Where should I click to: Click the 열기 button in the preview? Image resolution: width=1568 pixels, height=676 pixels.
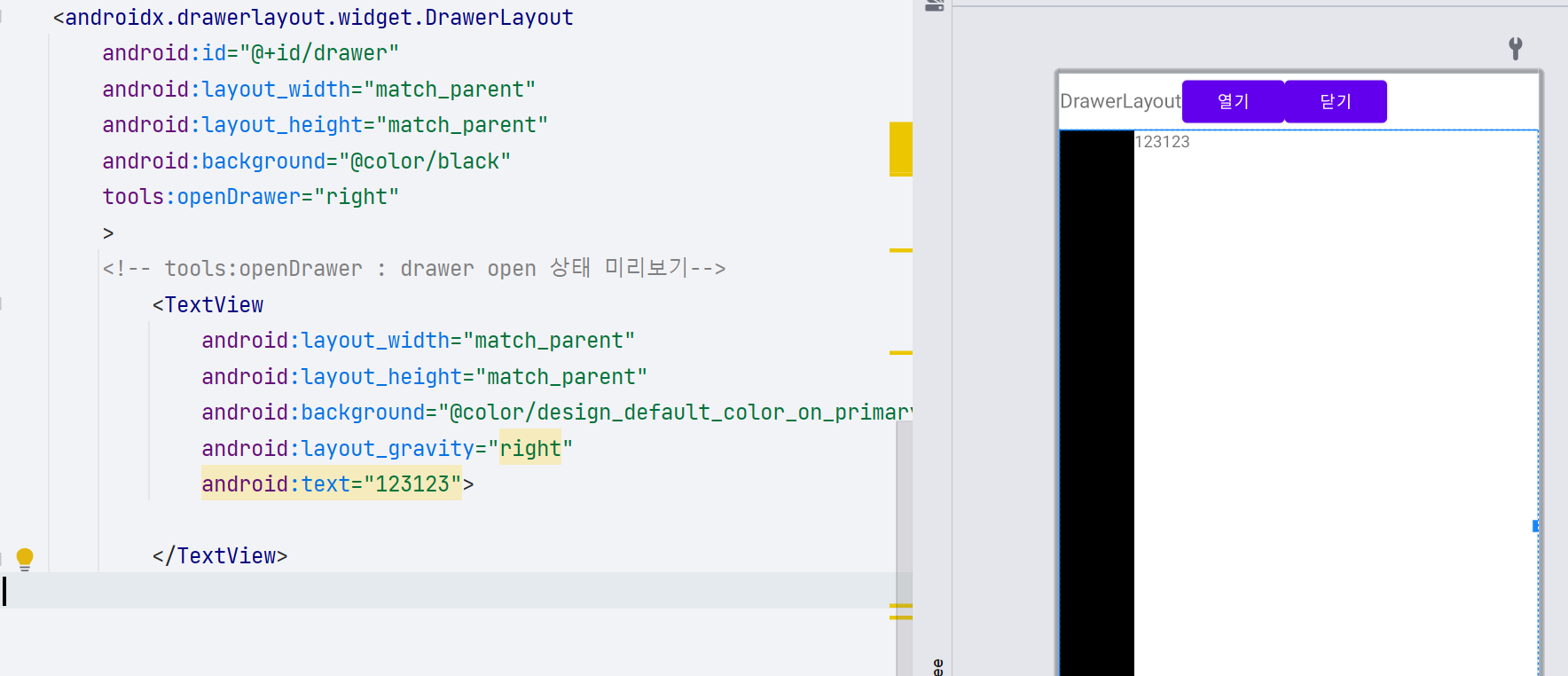[x=1233, y=101]
